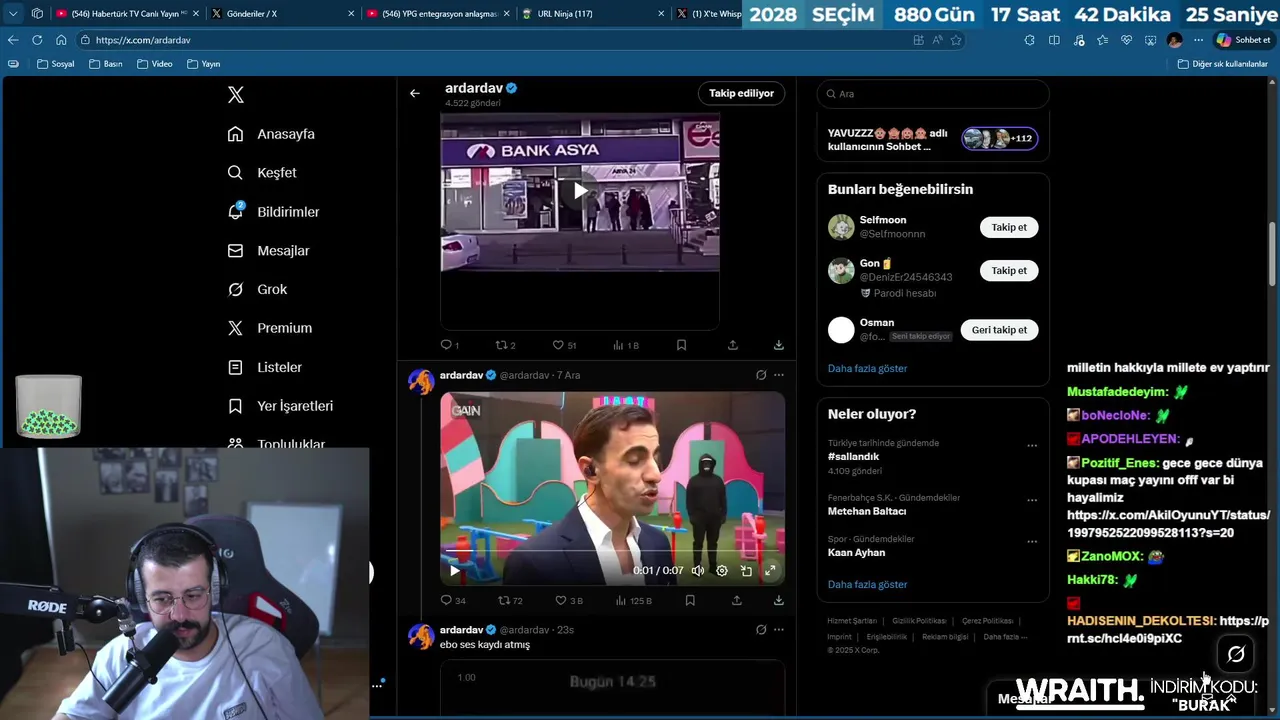This screenshot has height=720, width=1280.
Task: Click Daha fazla göster under Neler oluyor
Action: 867,585
